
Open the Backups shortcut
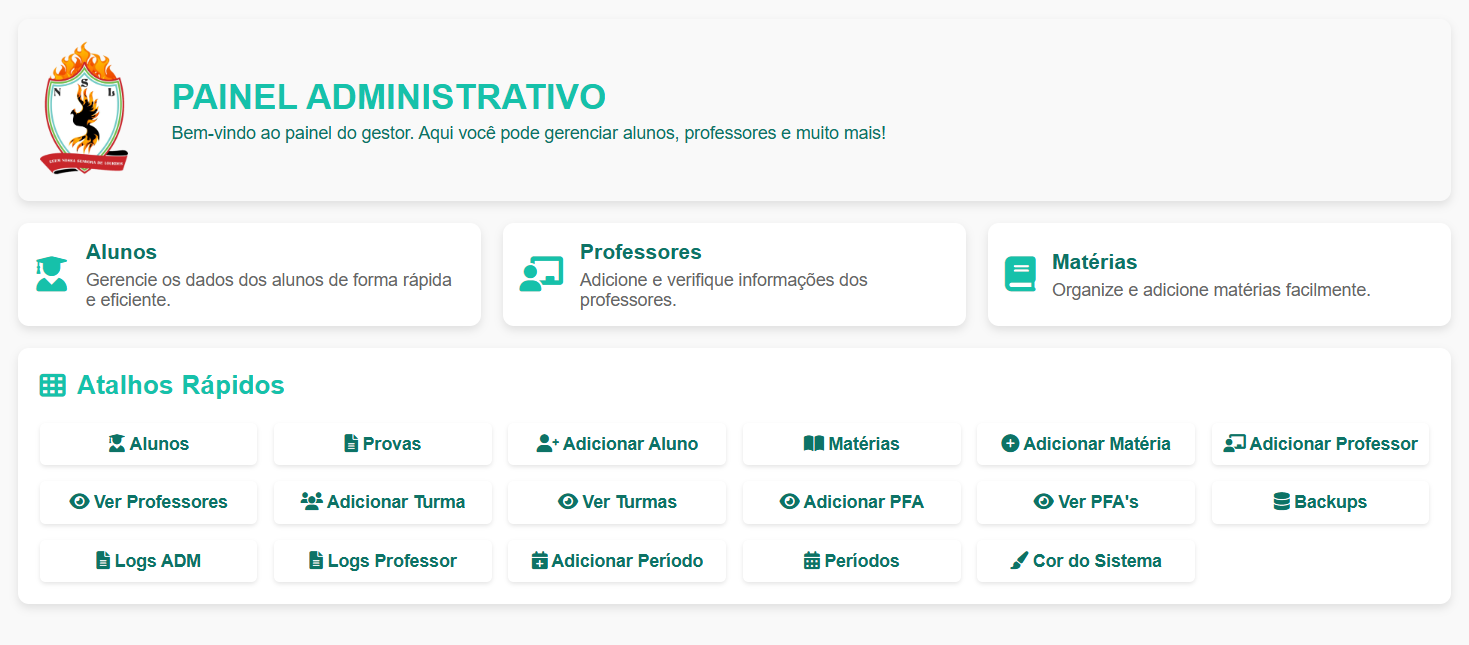(x=1320, y=502)
